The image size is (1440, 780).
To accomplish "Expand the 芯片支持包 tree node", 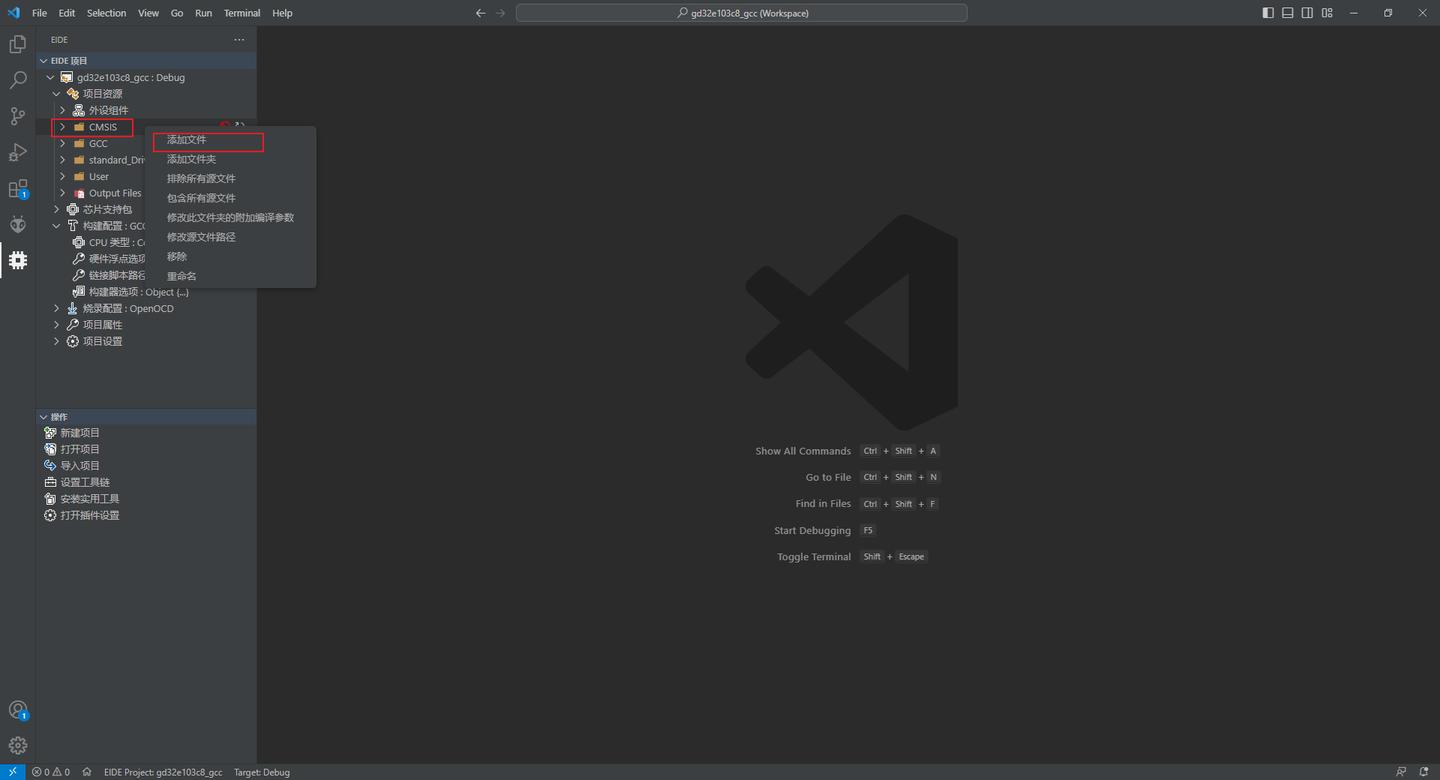I will (56, 209).
